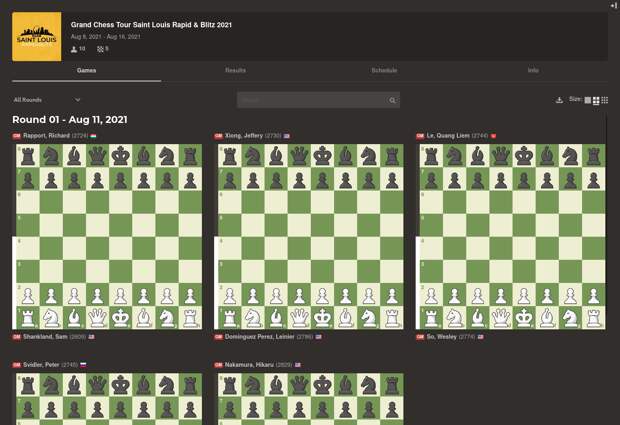
Task: Open player Svidler, Peter
Action: (x=41, y=365)
